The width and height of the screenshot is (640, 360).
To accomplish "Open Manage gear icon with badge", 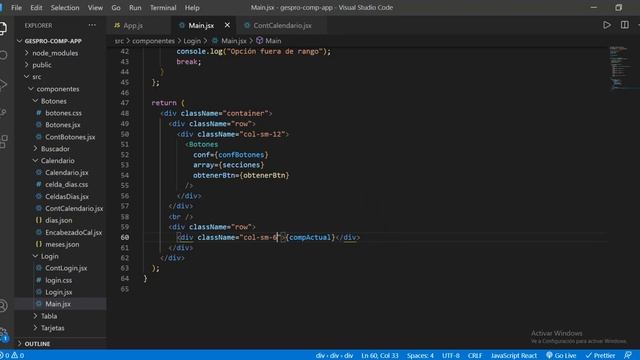I will point(4,334).
